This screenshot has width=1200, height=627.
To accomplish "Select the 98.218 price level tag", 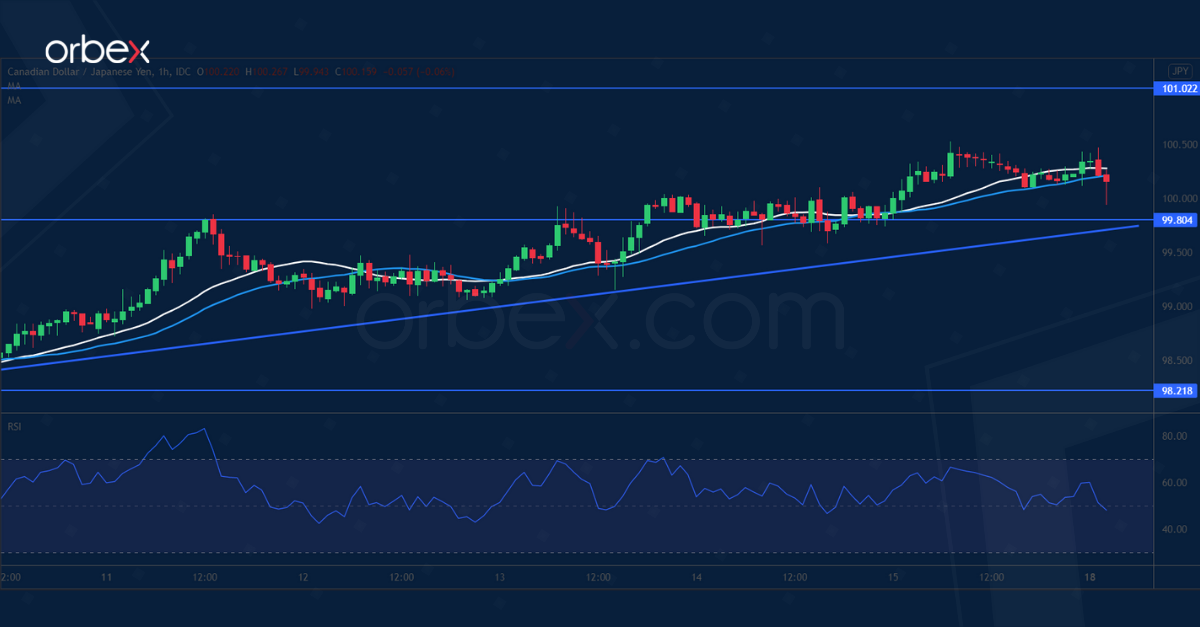I will coord(1176,392).
